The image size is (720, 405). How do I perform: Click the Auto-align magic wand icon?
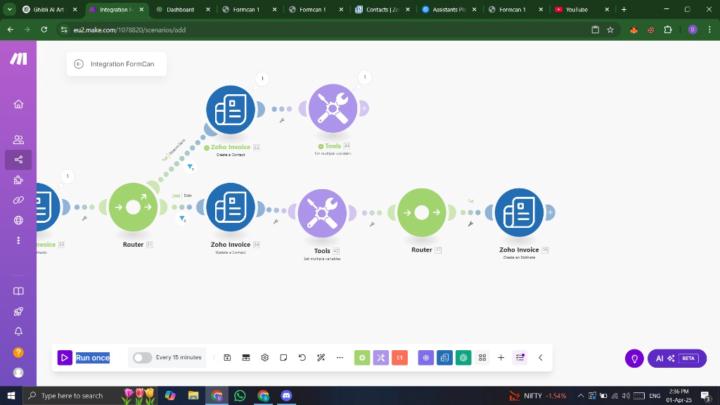(x=321, y=358)
